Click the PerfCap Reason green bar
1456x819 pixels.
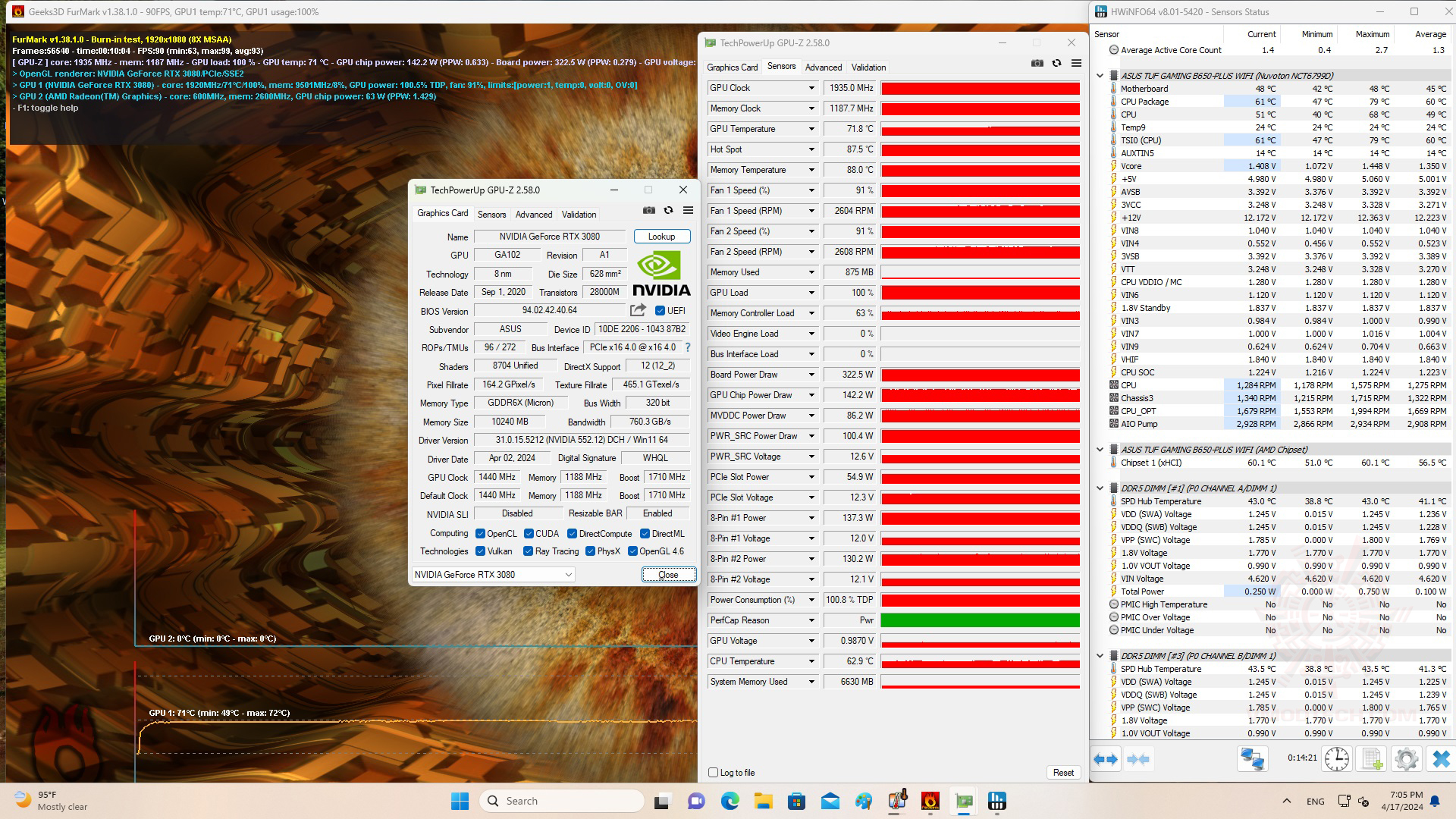[980, 620]
